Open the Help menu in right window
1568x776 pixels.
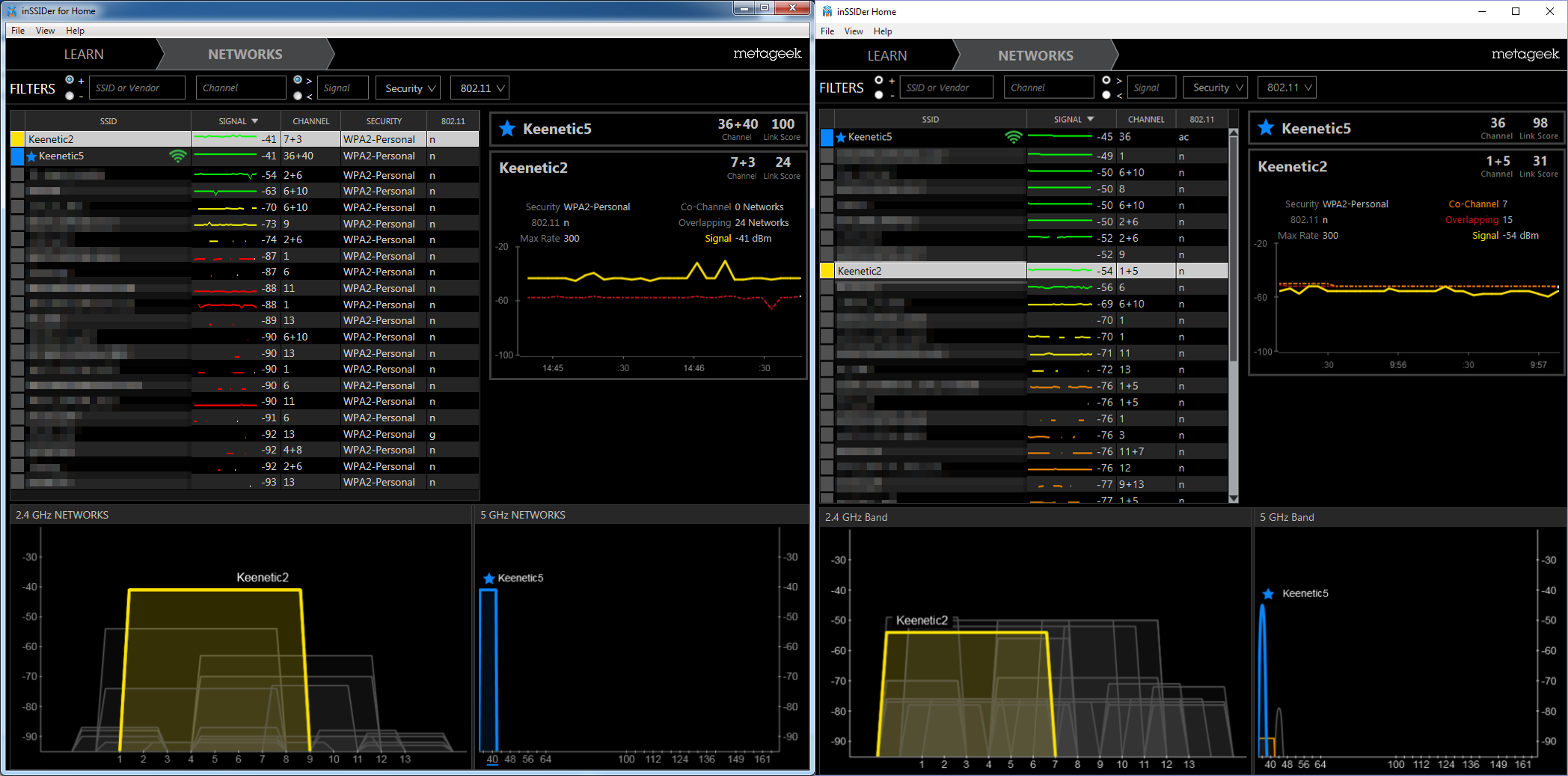coord(883,31)
